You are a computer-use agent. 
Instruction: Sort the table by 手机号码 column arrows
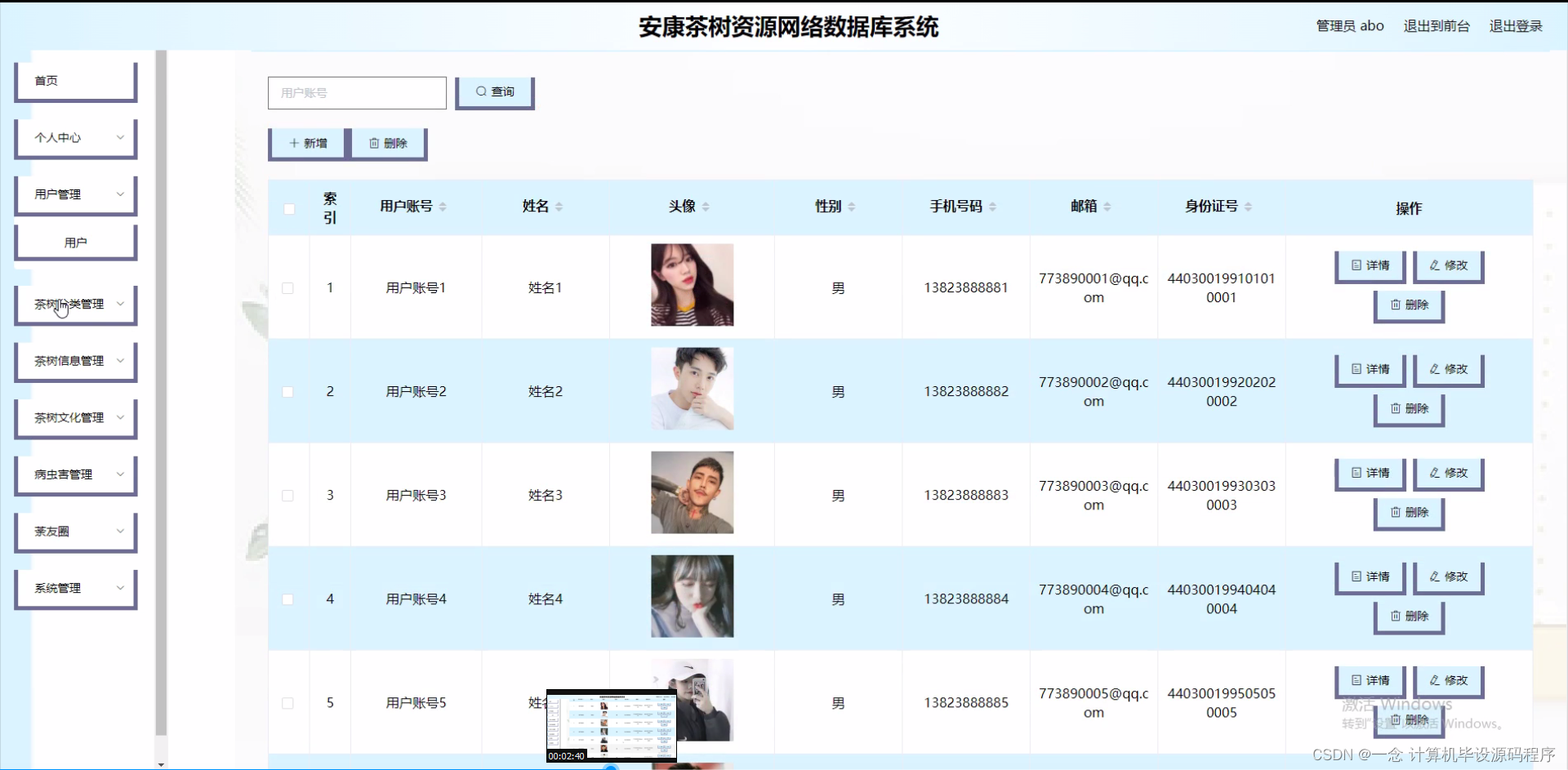coord(994,206)
